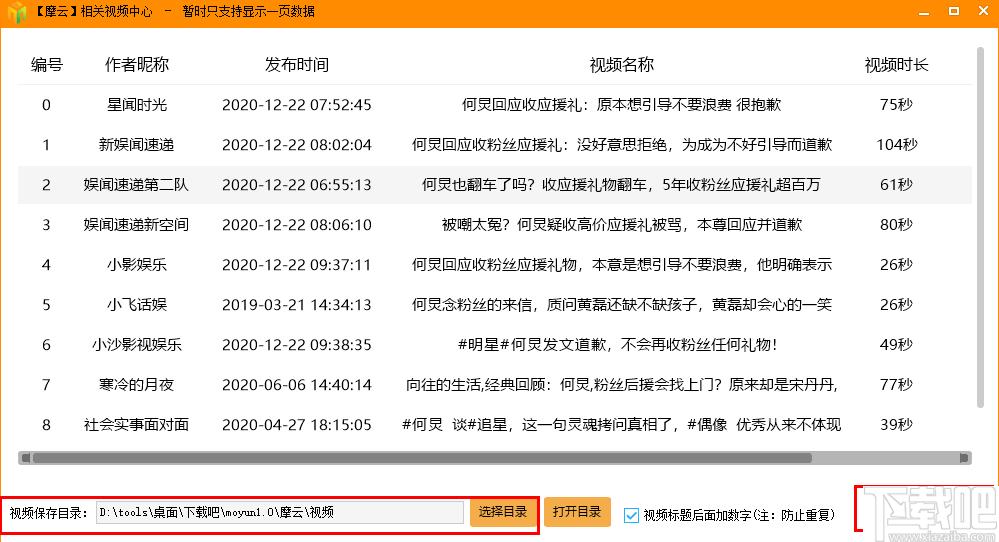Viewport: 999px width, 542px height.
Task: Select video 何炅念粉丝的来信
Action: [x=621, y=305]
